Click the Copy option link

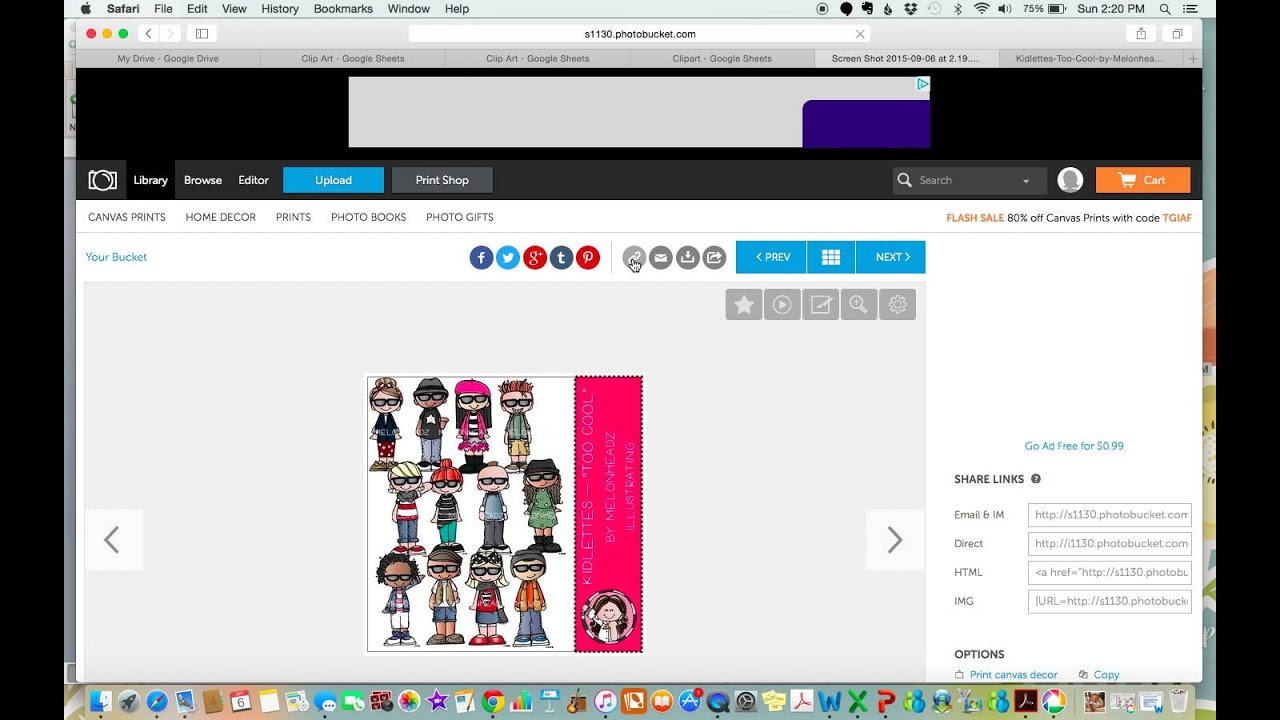(1106, 675)
